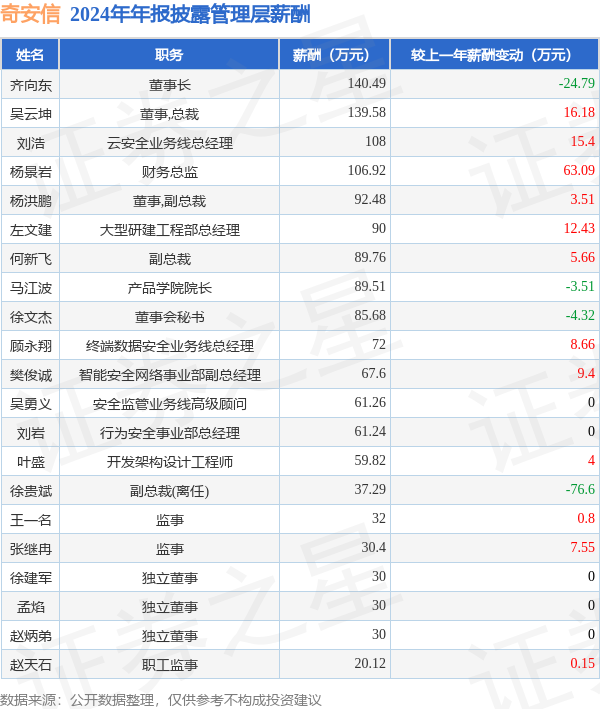Viewport: 600px width, 709px height.
Task: Click the salary value 89.51
Action: point(370,286)
